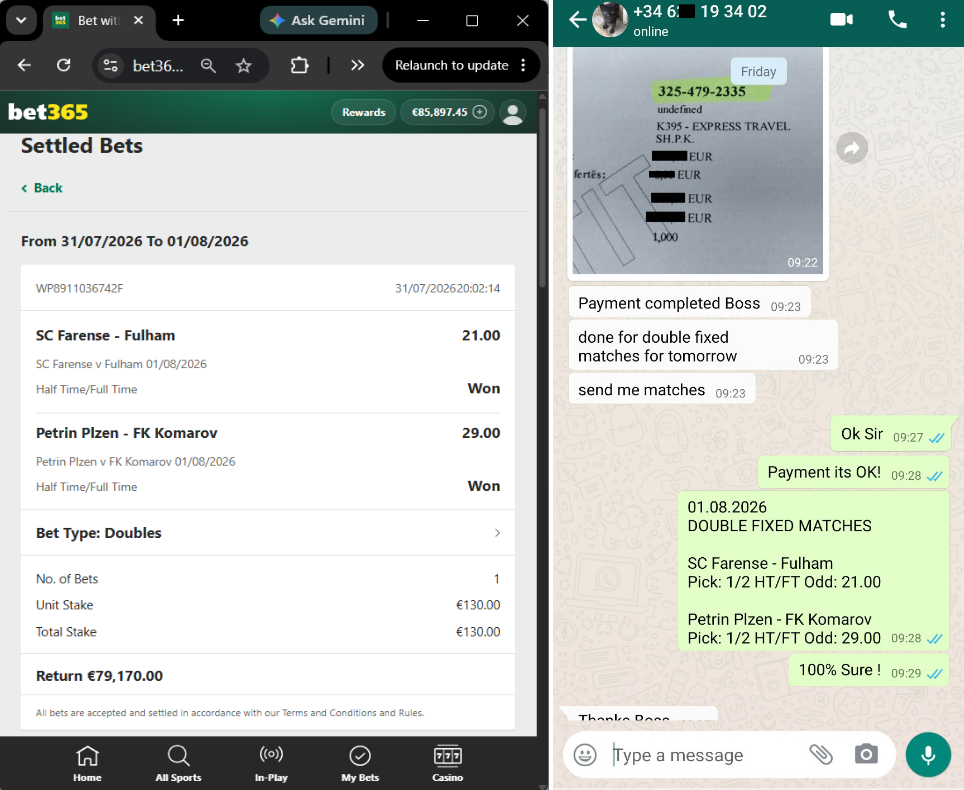Image resolution: width=964 pixels, height=790 pixels.
Task: Click the DOUBLE FIXED MATCHES message
Action: (x=813, y=572)
